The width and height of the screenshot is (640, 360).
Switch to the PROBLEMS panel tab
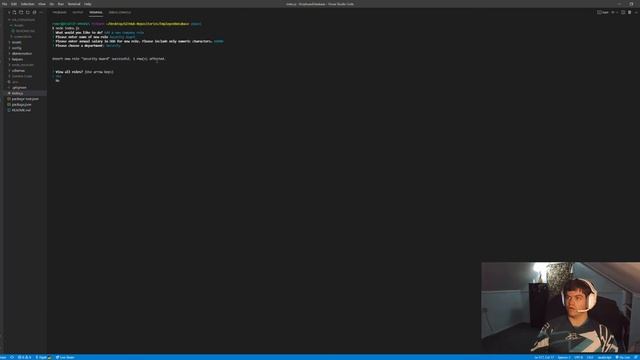tap(59, 12)
